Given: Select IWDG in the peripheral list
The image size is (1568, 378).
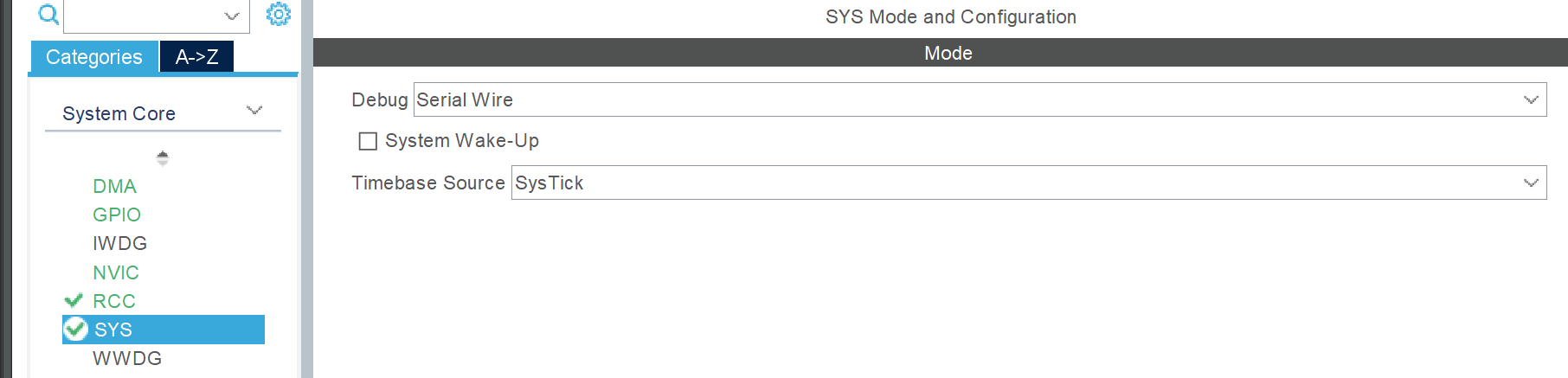Looking at the screenshot, I should pyautogui.click(x=119, y=243).
